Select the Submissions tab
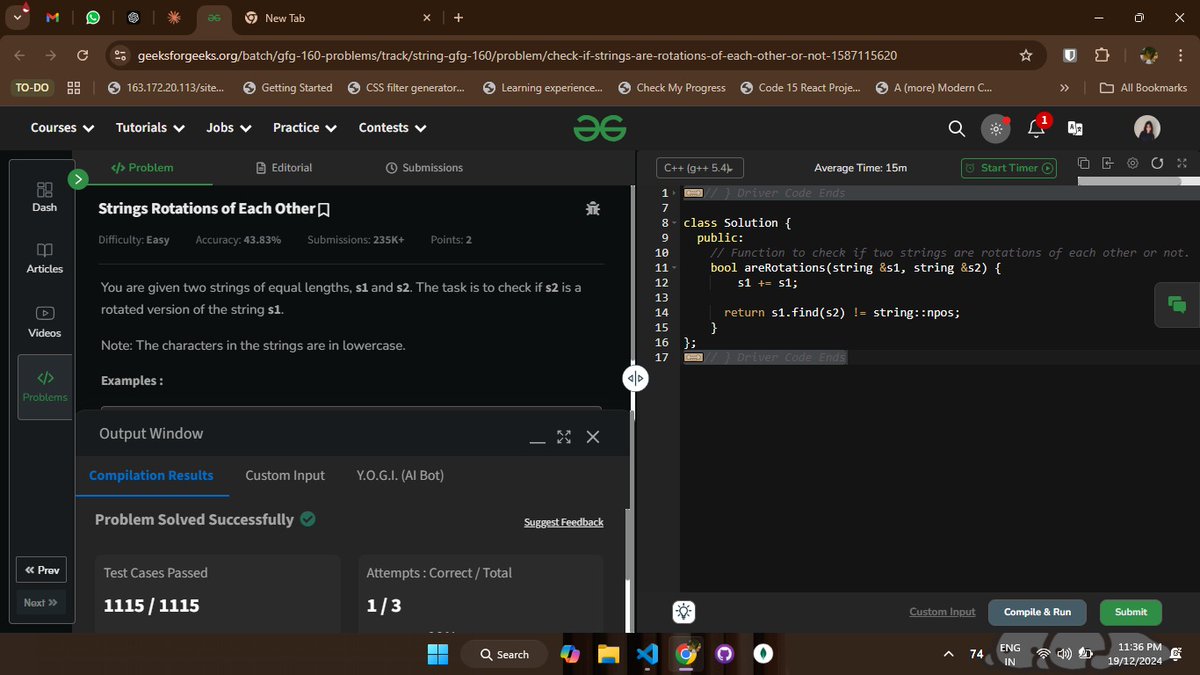 point(425,168)
